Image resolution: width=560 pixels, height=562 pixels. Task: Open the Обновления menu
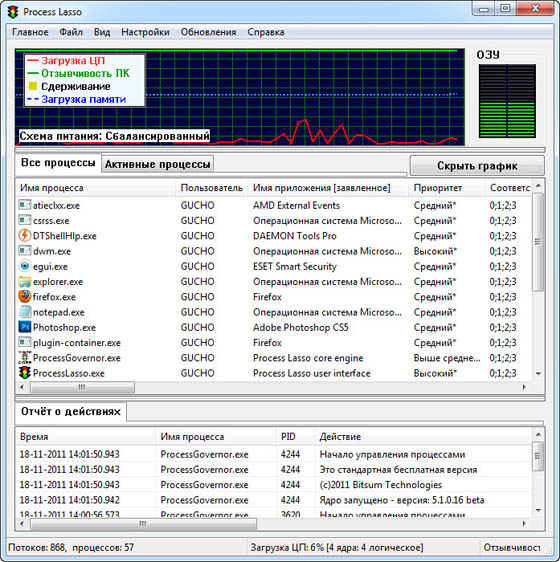click(x=208, y=32)
